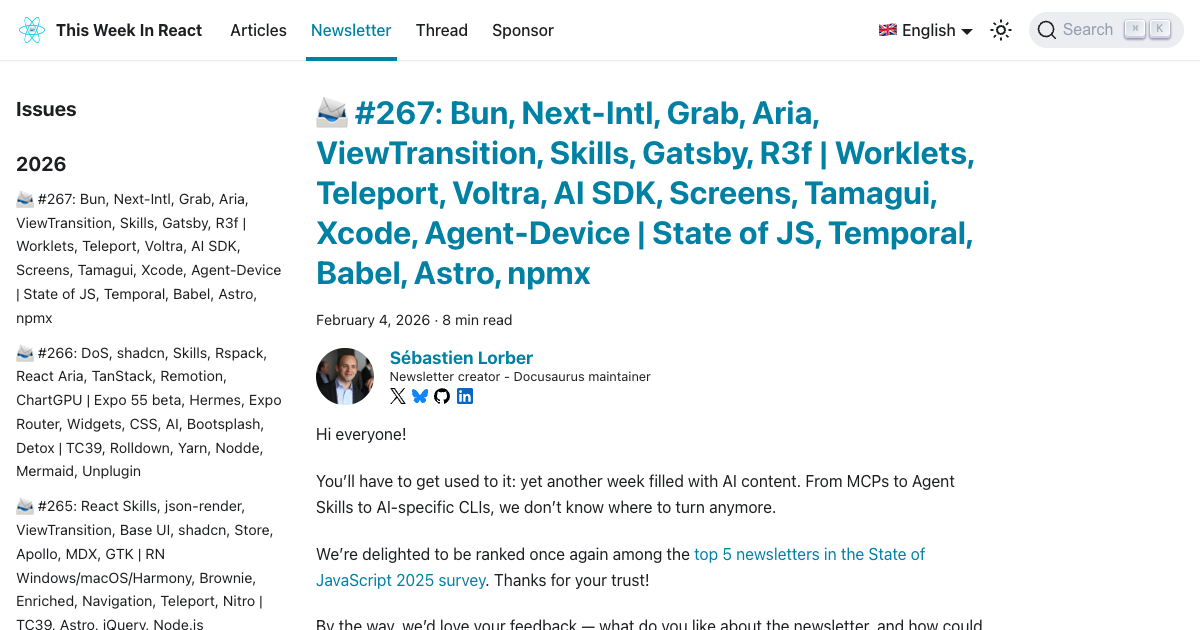Toggle dark mode with the sun icon
Screen dimensions: 1200x630
tap(1000, 30)
